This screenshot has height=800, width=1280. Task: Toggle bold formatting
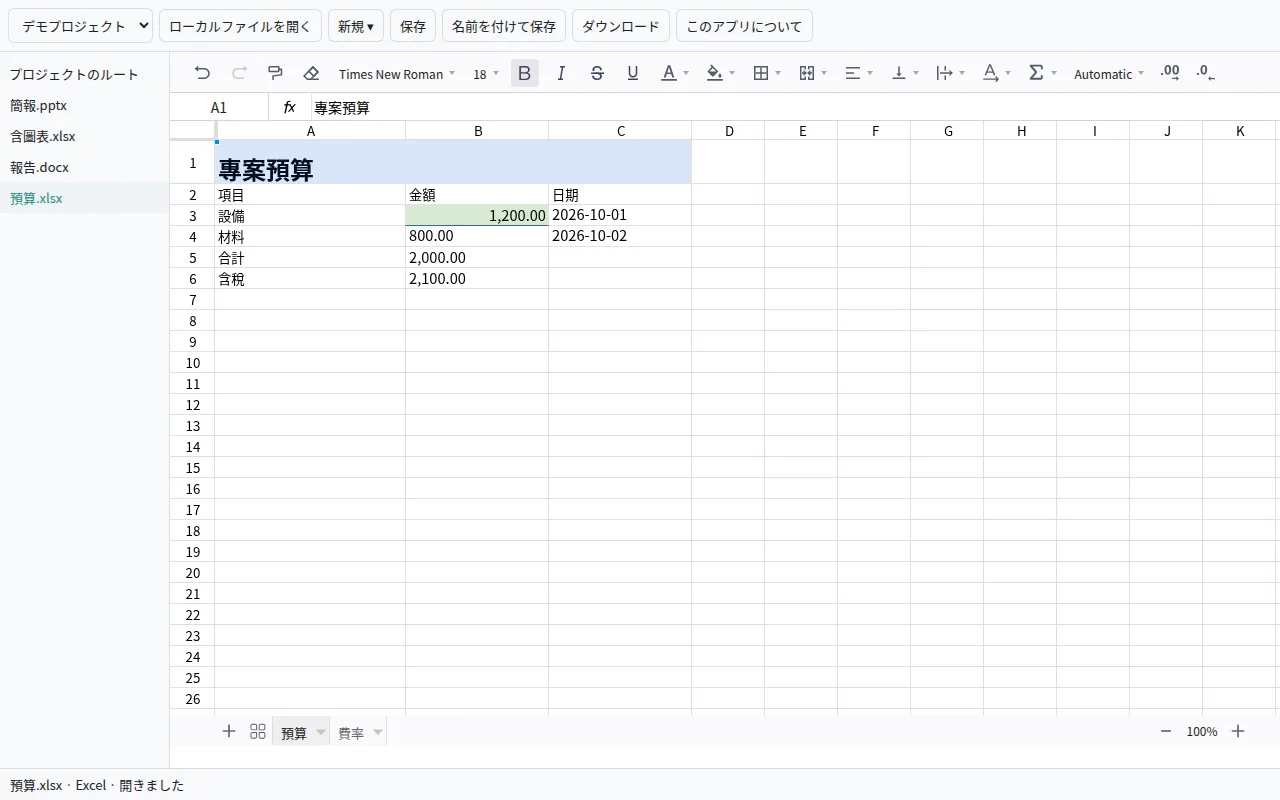(x=525, y=73)
